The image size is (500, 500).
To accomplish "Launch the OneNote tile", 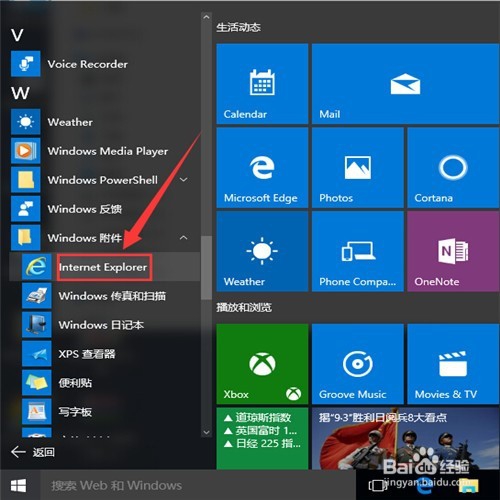I will click(453, 252).
